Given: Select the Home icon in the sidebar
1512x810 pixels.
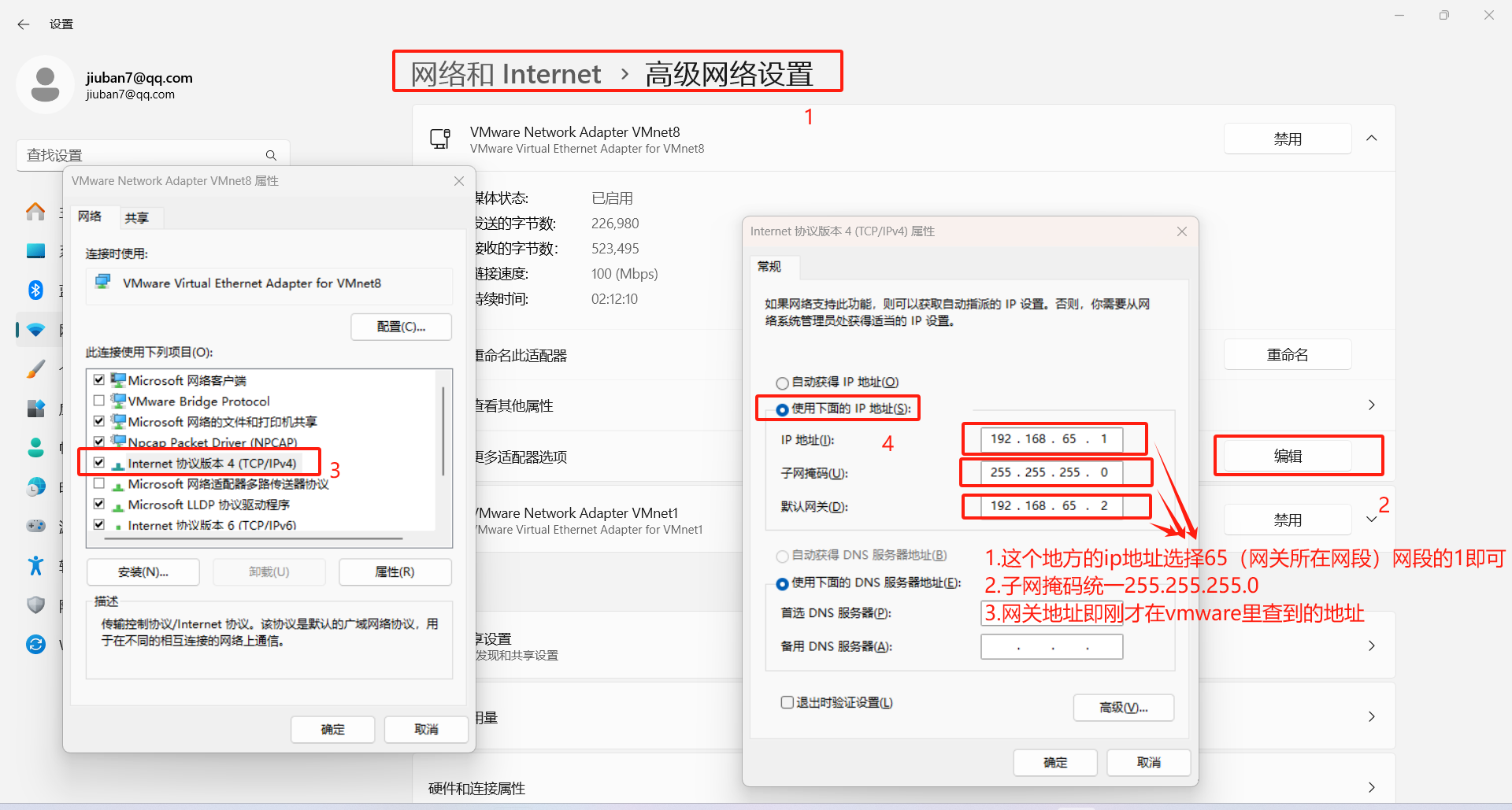Looking at the screenshot, I should point(35,211).
